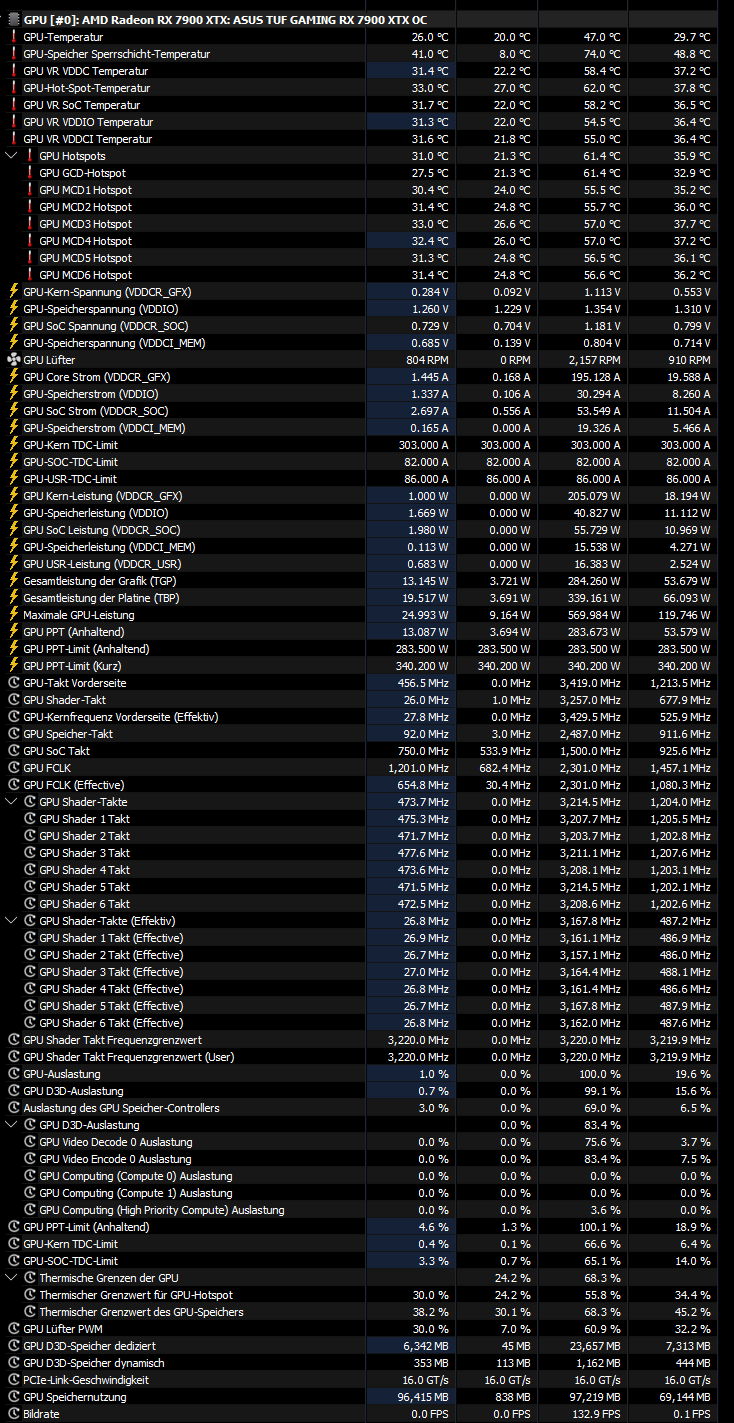Click clock icon beside GPU Shader-Takt

pyautogui.click(x=13, y=700)
